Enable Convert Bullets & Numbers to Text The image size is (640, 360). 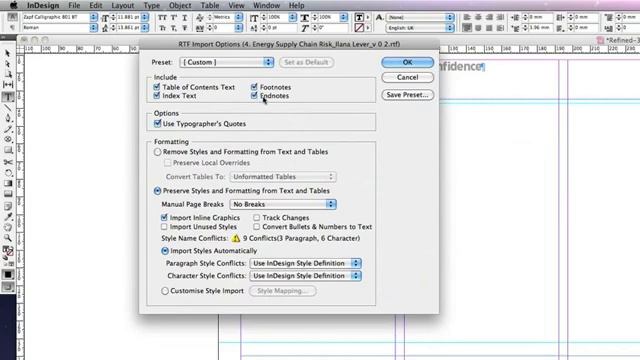256,227
